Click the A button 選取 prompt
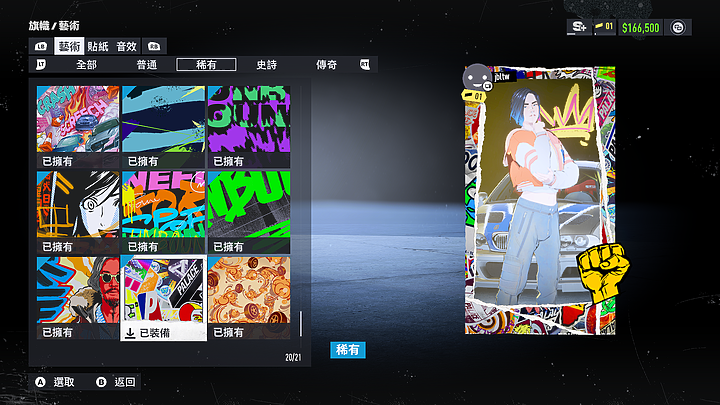This screenshot has width=720, height=405. 55,382
